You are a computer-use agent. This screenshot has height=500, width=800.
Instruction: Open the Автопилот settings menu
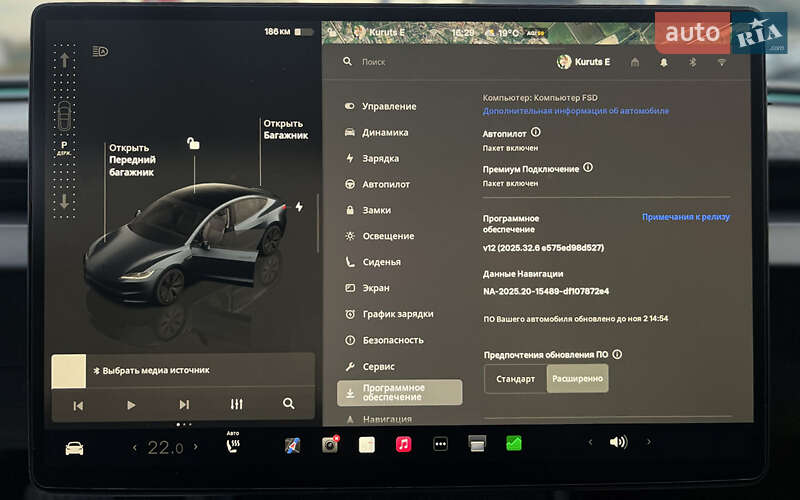(378, 184)
